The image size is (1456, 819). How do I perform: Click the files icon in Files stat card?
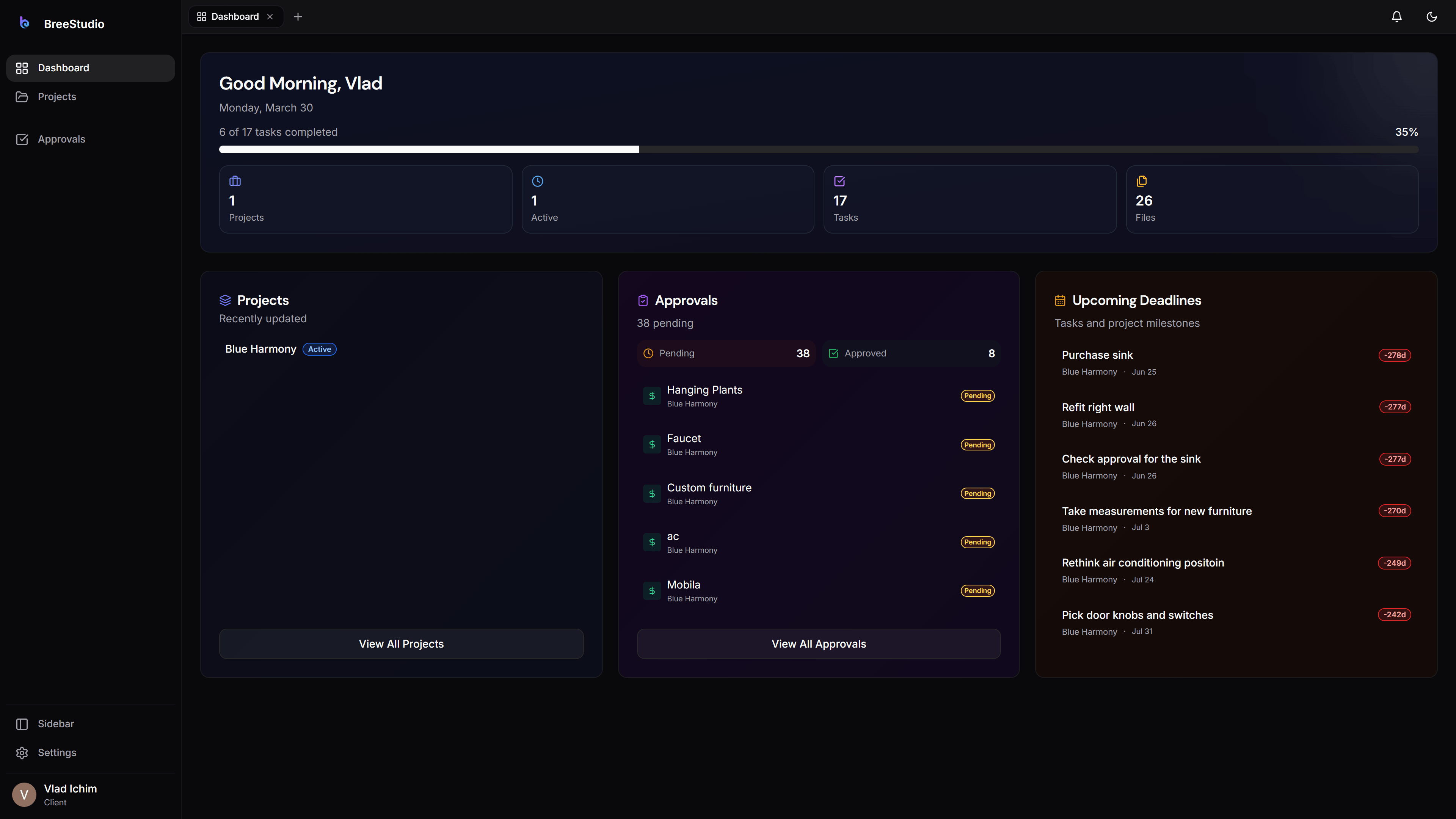1142,181
